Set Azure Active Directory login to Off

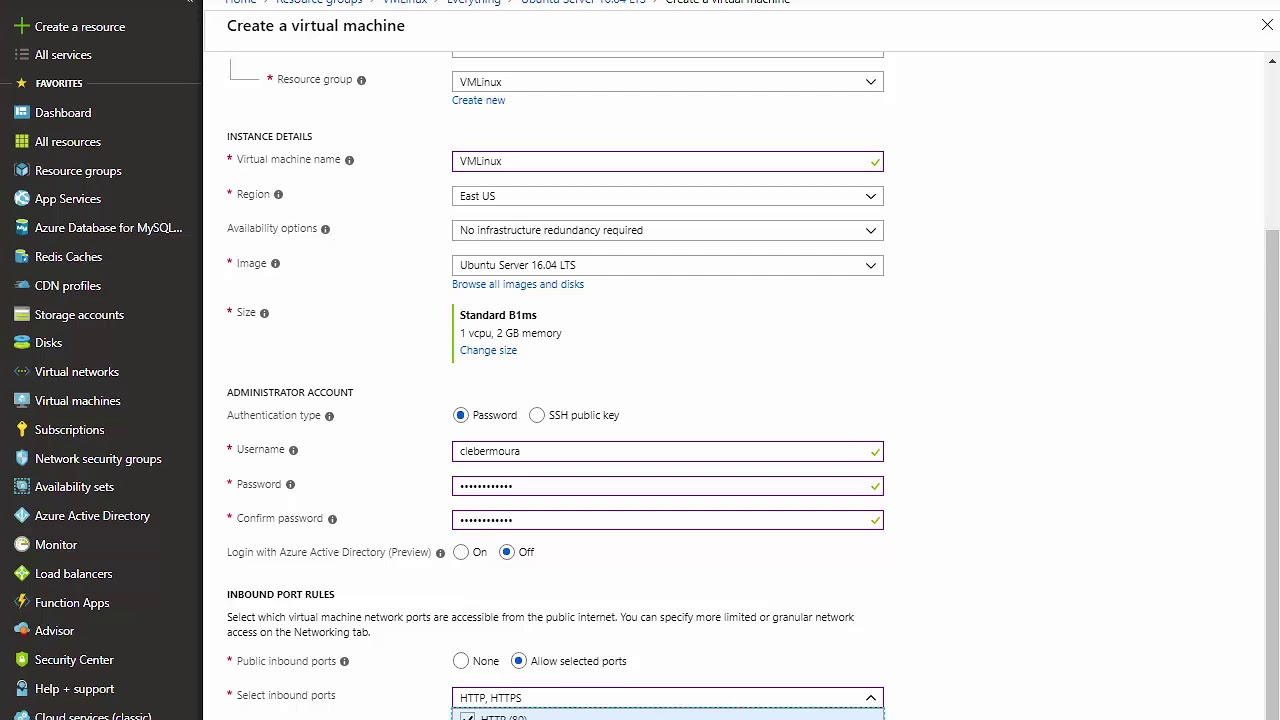click(x=507, y=552)
